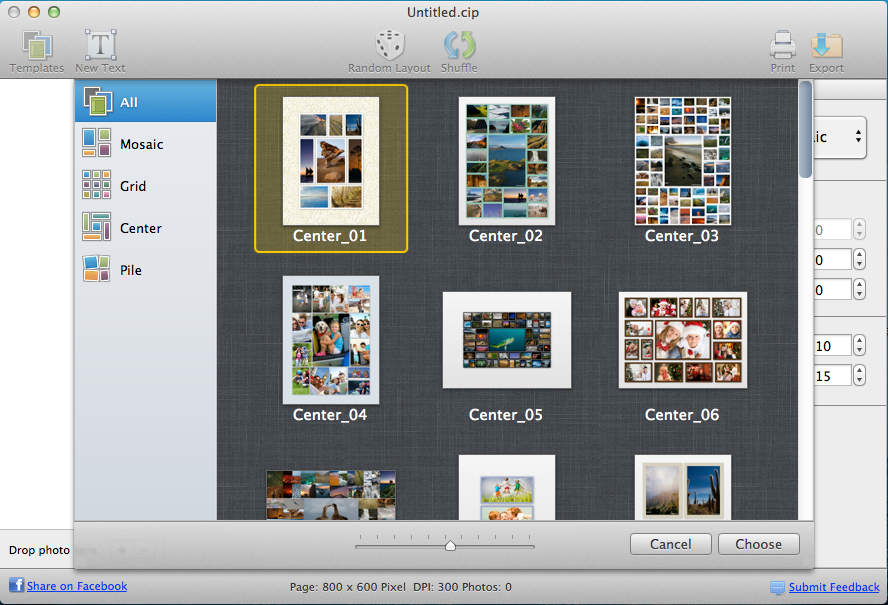Viewport: 888px width, 605px height.
Task: Choose the All category label
Action: 129,103
